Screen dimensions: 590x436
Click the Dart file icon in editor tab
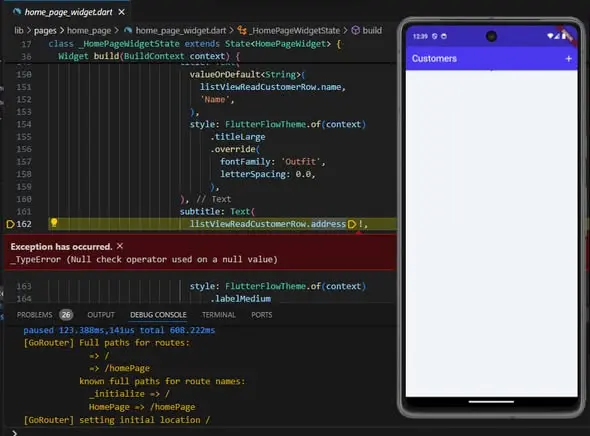pyautogui.click(x=17, y=12)
